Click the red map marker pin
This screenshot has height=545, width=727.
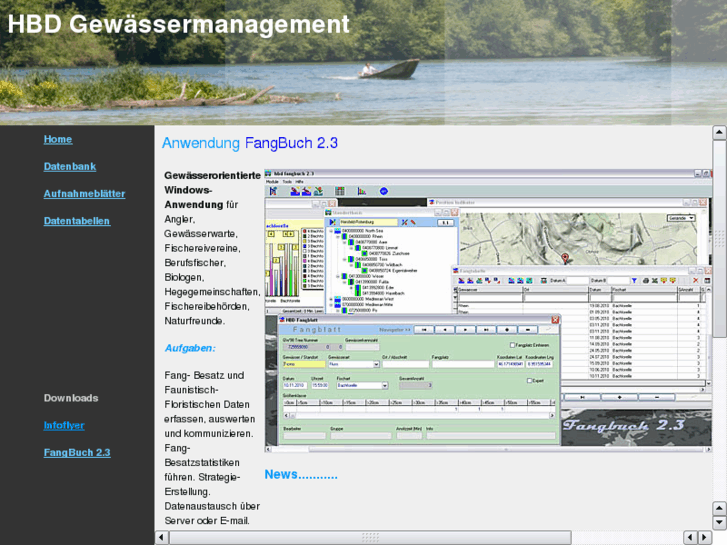(x=565, y=258)
